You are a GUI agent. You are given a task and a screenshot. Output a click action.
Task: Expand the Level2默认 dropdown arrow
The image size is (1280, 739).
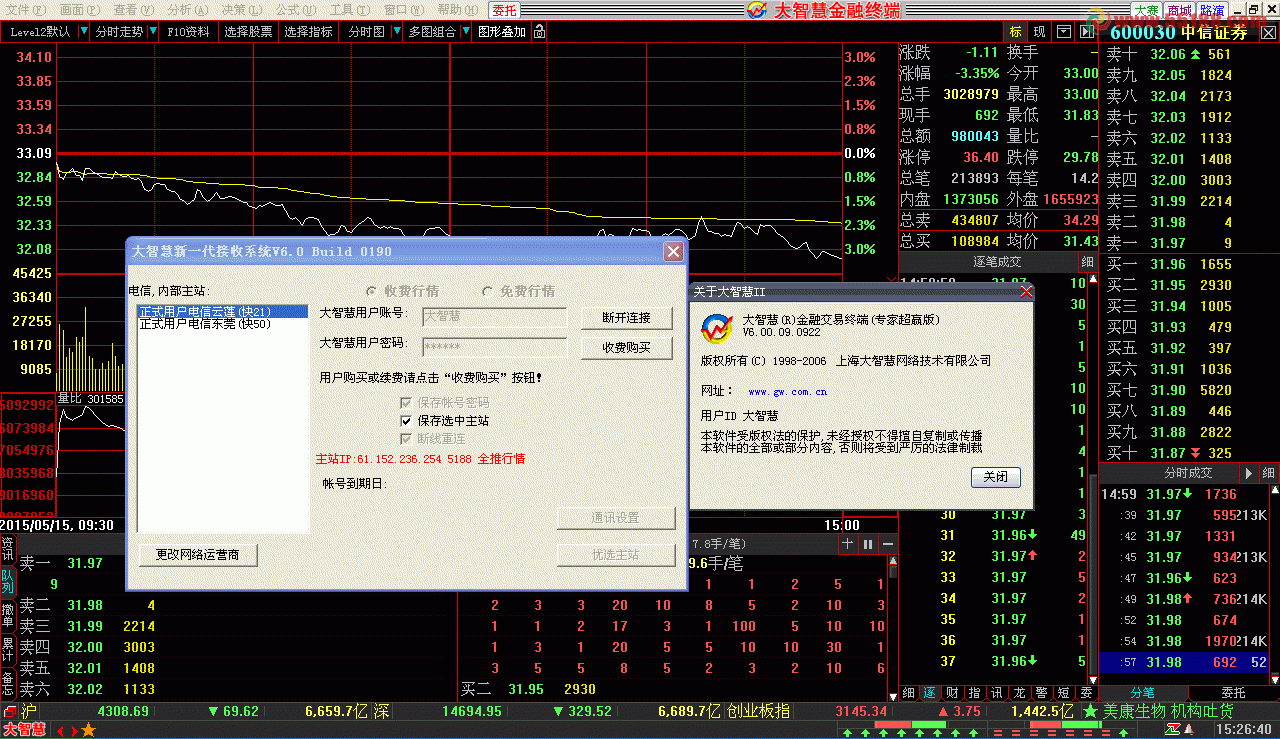tap(82, 32)
